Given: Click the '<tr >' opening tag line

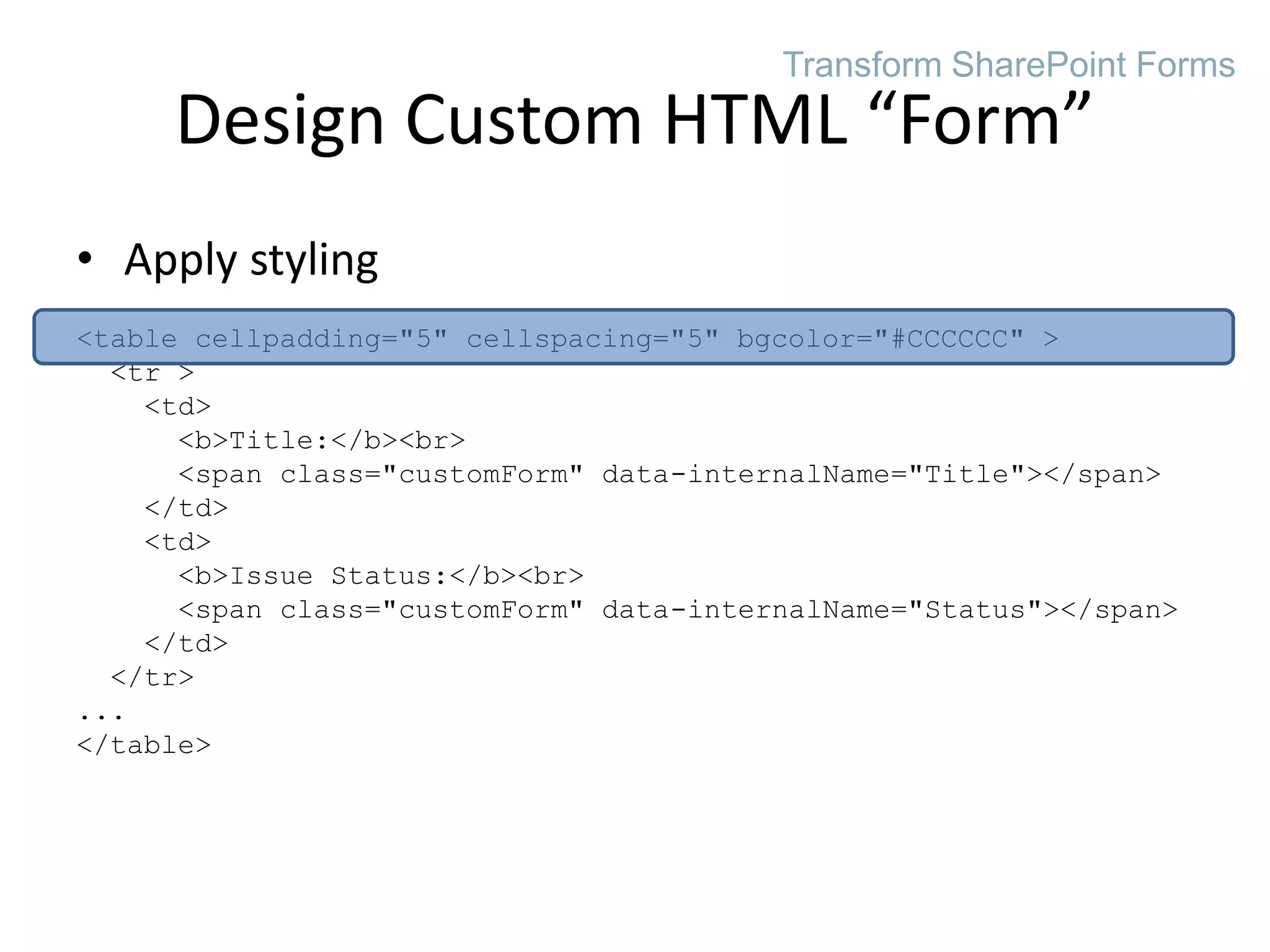Looking at the screenshot, I should (x=153, y=373).
